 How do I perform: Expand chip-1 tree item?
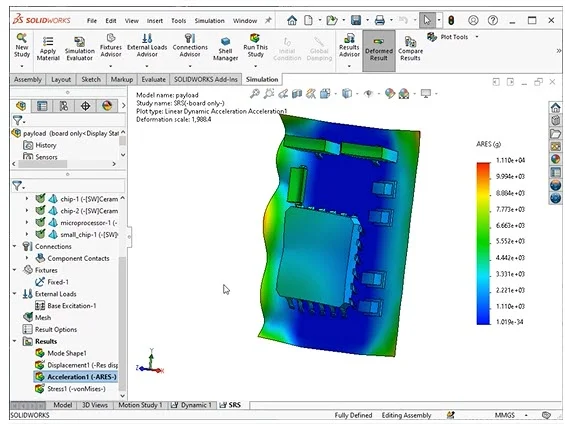(27, 199)
